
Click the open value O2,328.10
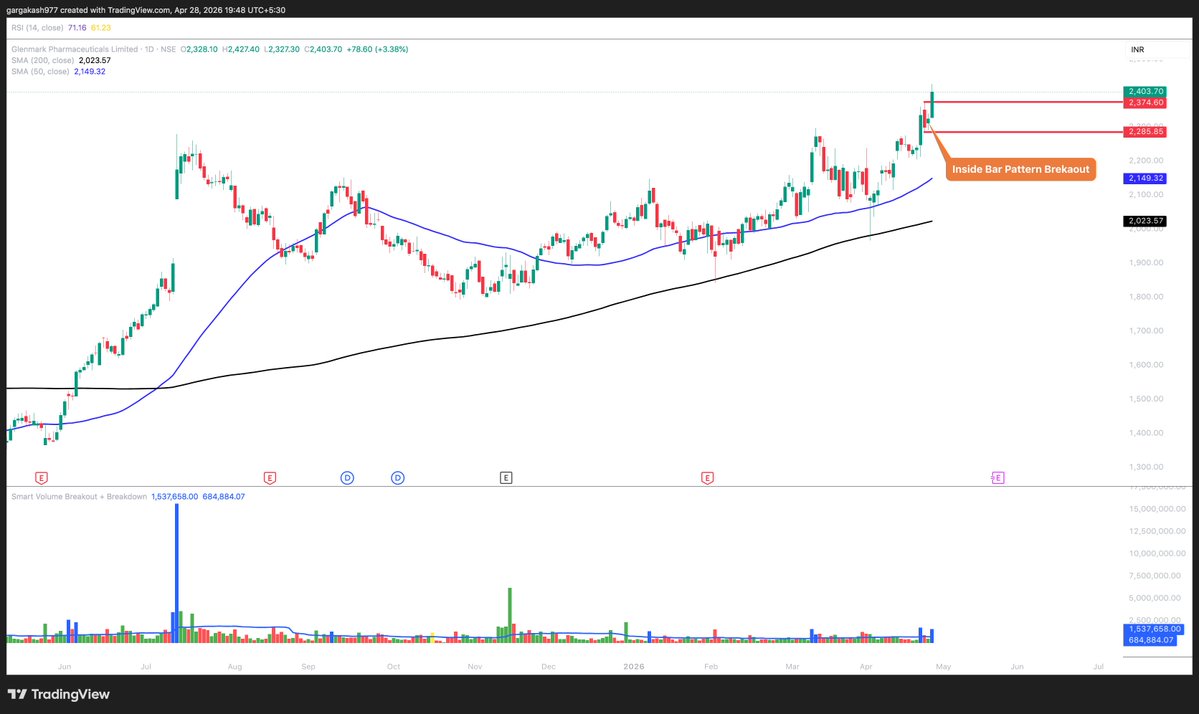pyautogui.click(x=199, y=49)
